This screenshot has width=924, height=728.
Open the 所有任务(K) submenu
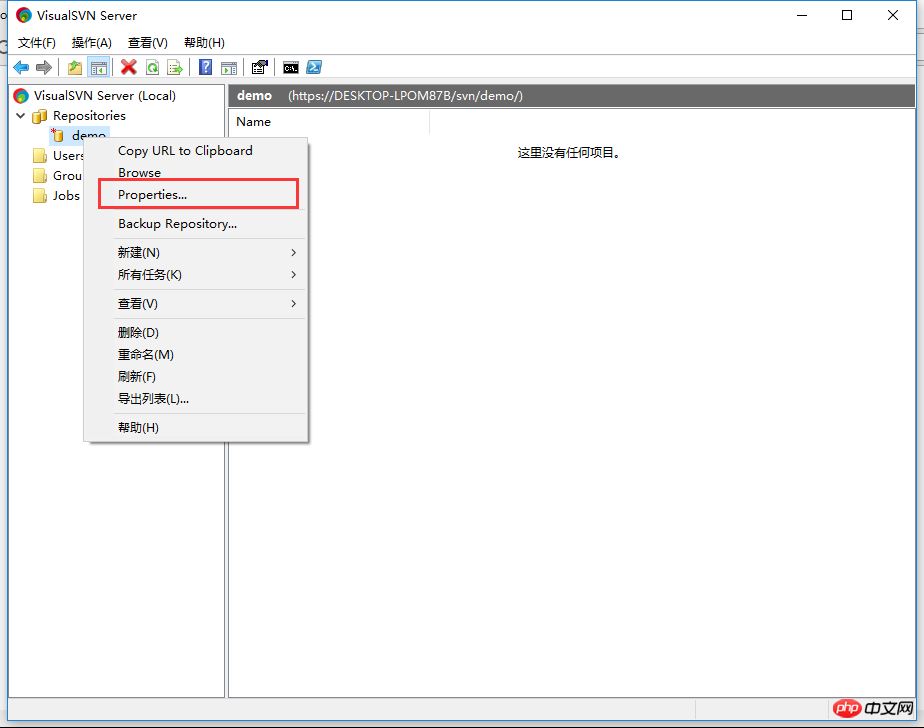point(209,275)
